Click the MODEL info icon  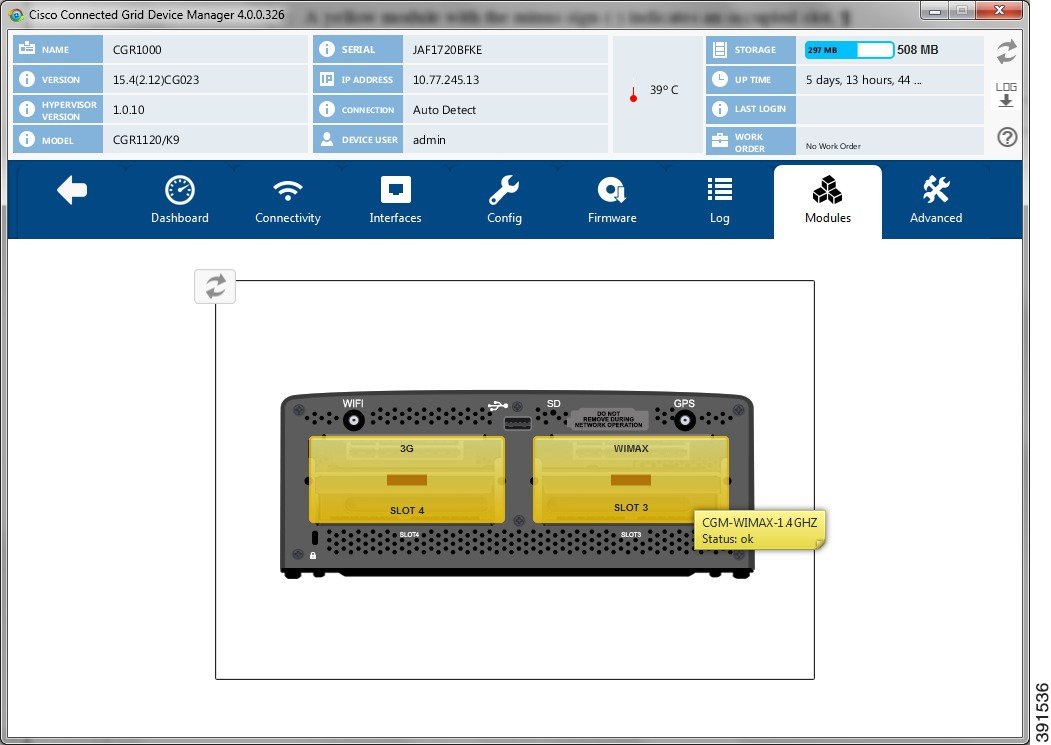coord(27,139)
